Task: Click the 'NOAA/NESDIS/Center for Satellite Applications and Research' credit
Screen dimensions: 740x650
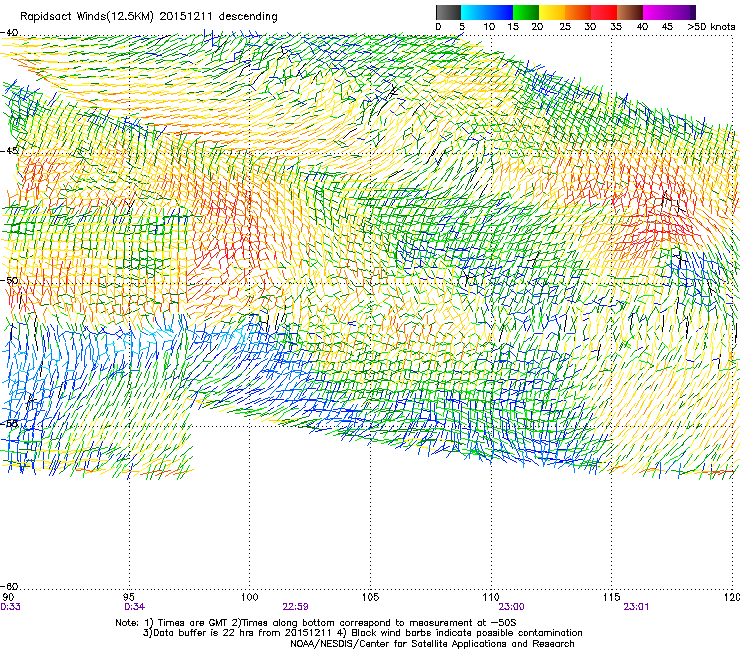Action: point(432,644)
